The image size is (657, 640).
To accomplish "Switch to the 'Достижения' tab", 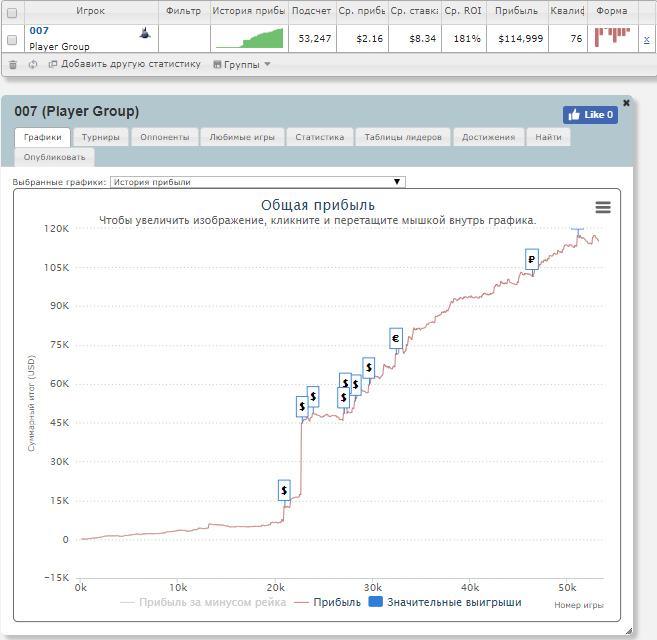I will tap(489, 137).
